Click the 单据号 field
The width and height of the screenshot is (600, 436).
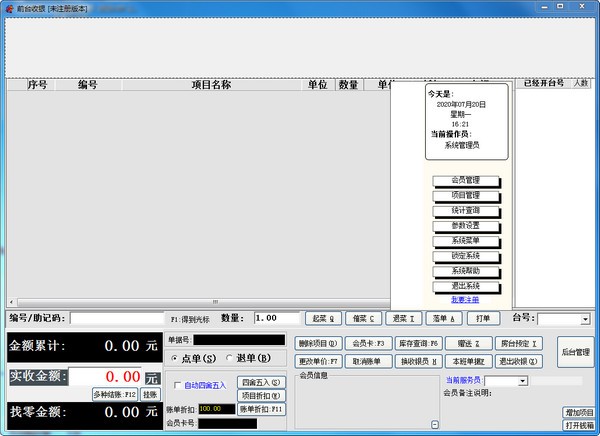[x=239, y=340]
